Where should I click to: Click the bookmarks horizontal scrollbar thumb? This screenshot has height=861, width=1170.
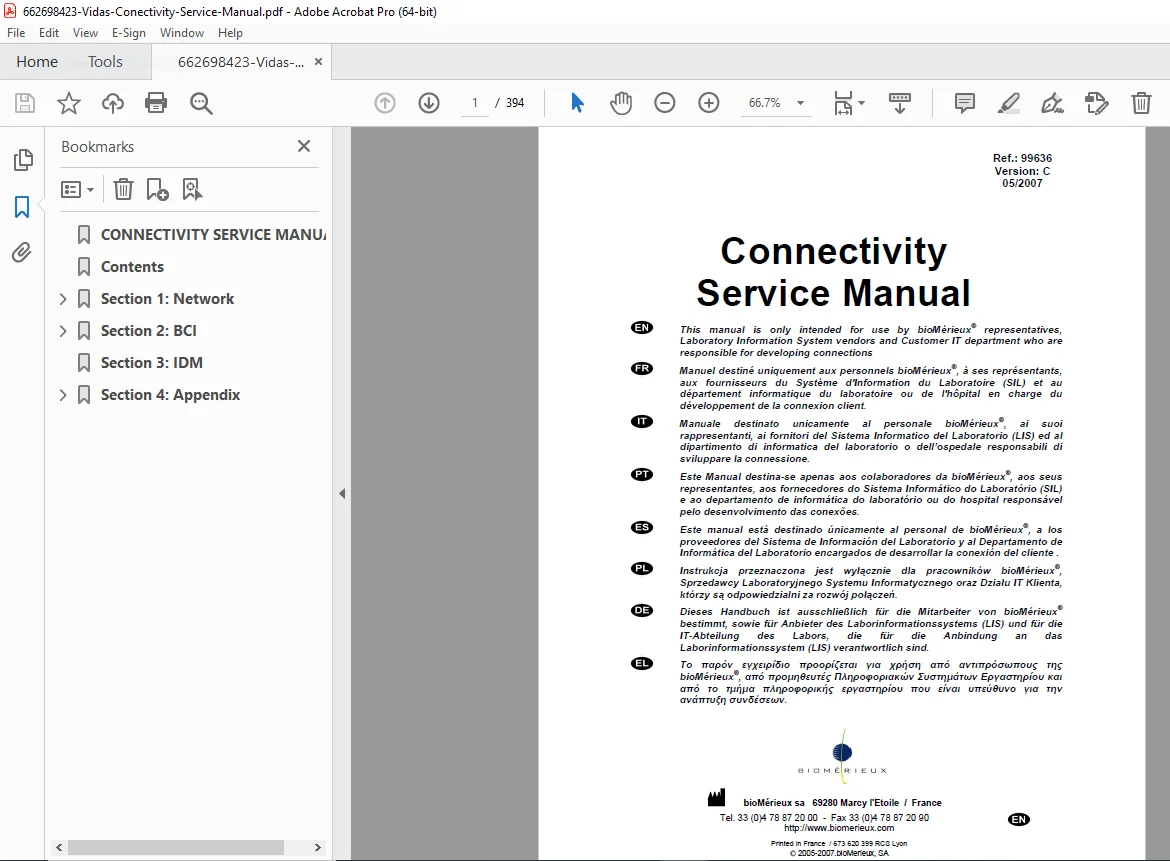[176, 848]
